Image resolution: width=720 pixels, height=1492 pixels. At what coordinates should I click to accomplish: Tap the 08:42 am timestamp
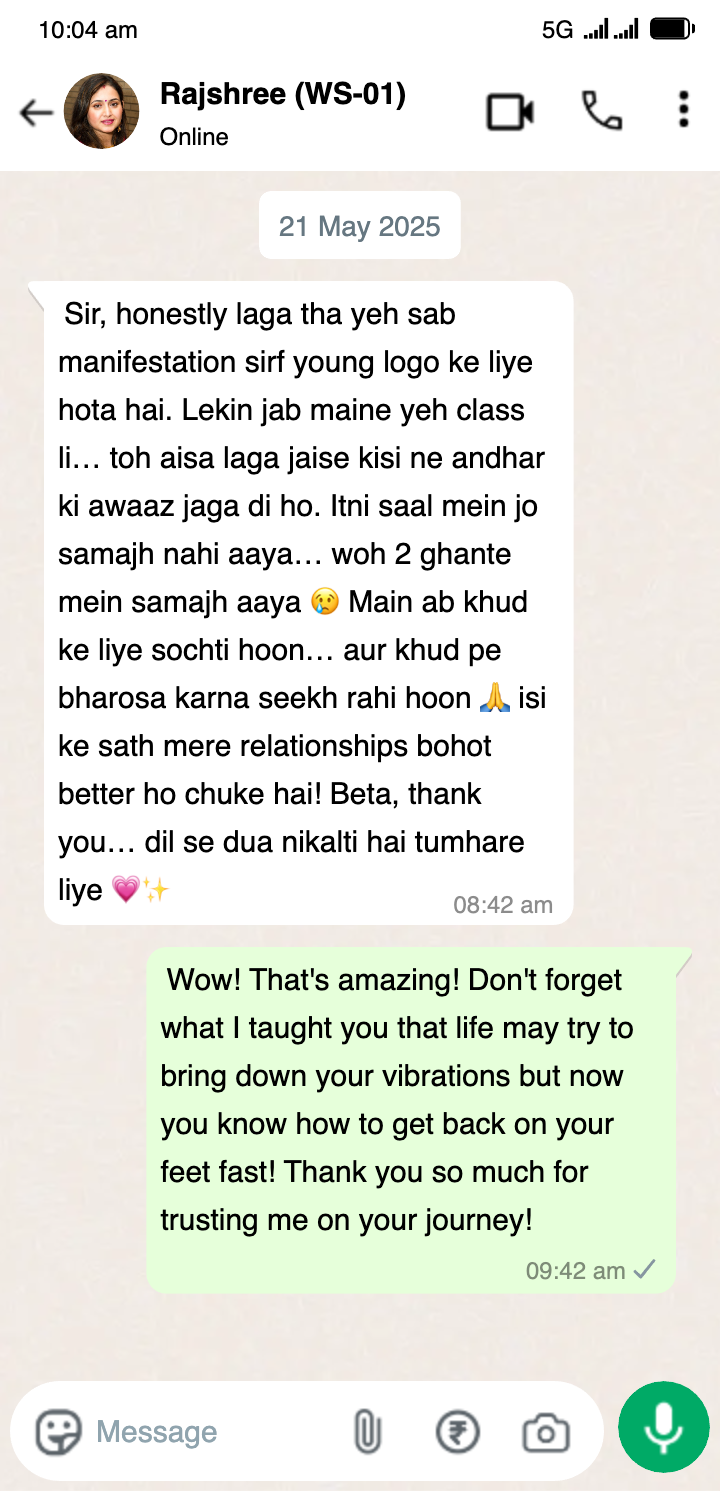pos(503,905)
